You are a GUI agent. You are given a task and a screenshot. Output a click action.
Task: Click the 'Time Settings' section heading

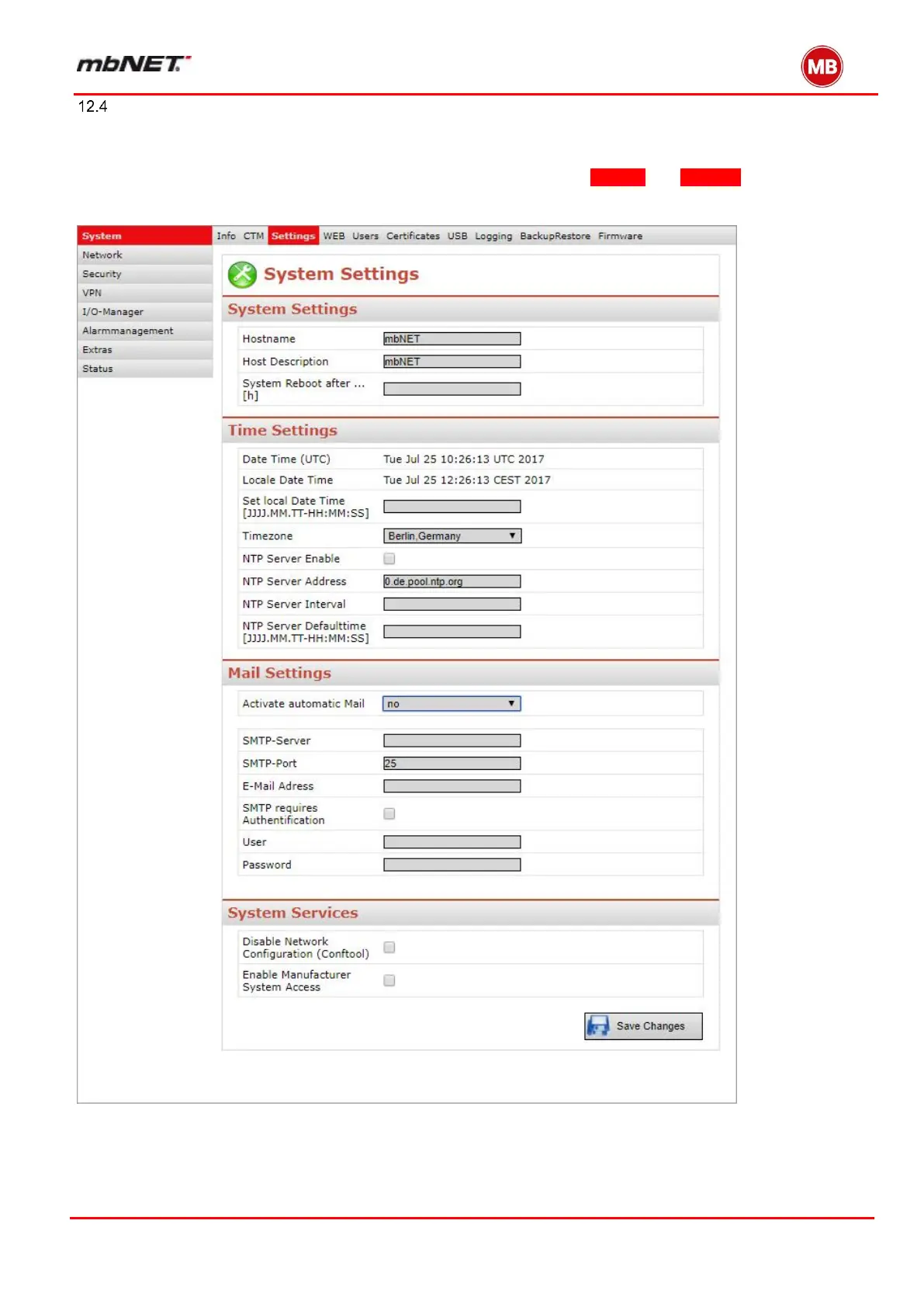[x=282, y=431]
